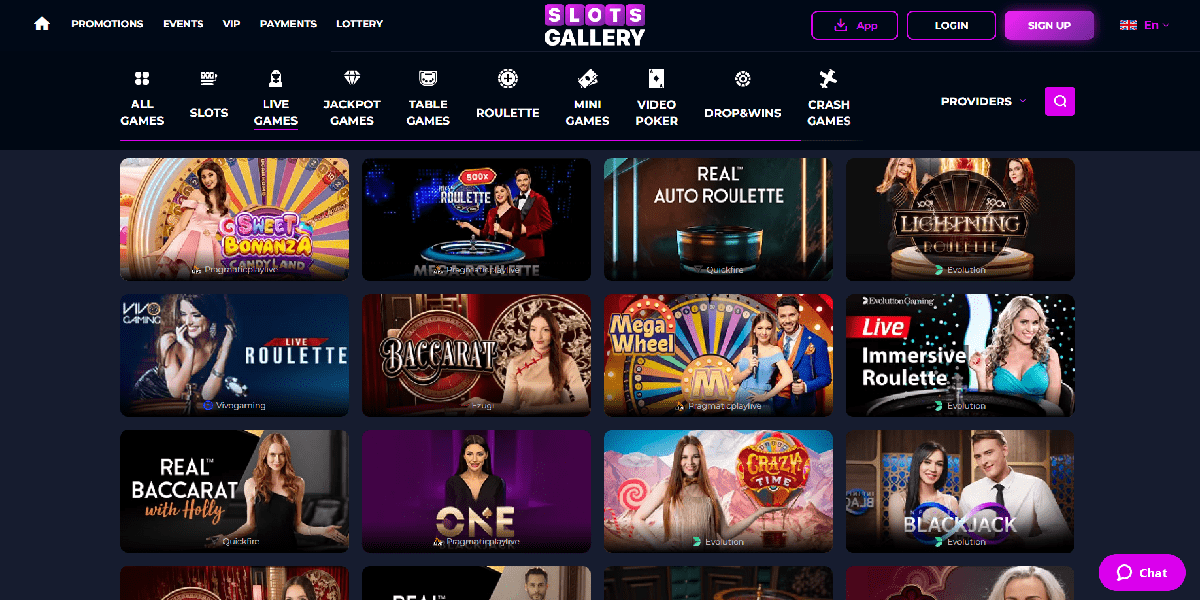This screenshot has width=1200, height=600.
Task: Go to the home page via house icon
Action: tap(42, 24)
